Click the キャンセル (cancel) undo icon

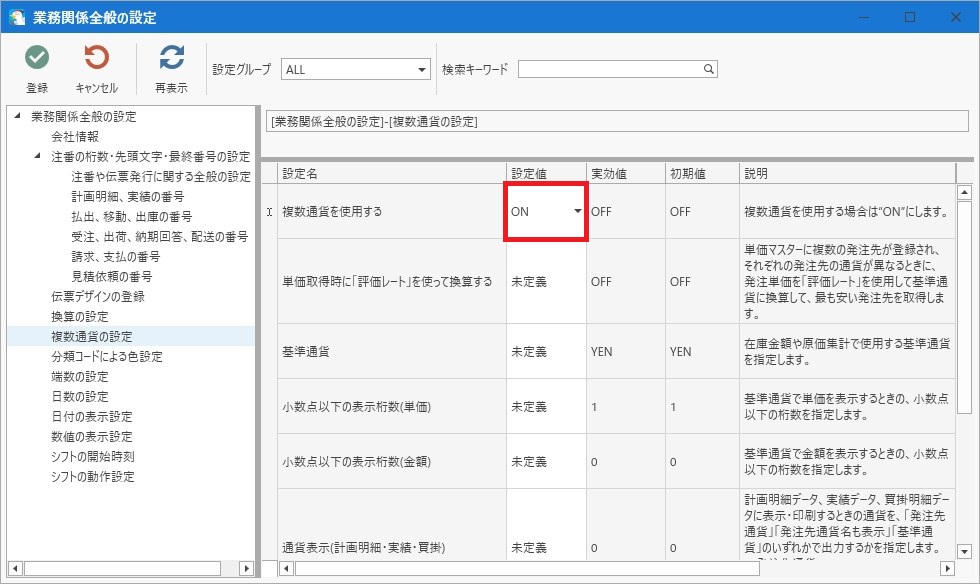point(96,58)
